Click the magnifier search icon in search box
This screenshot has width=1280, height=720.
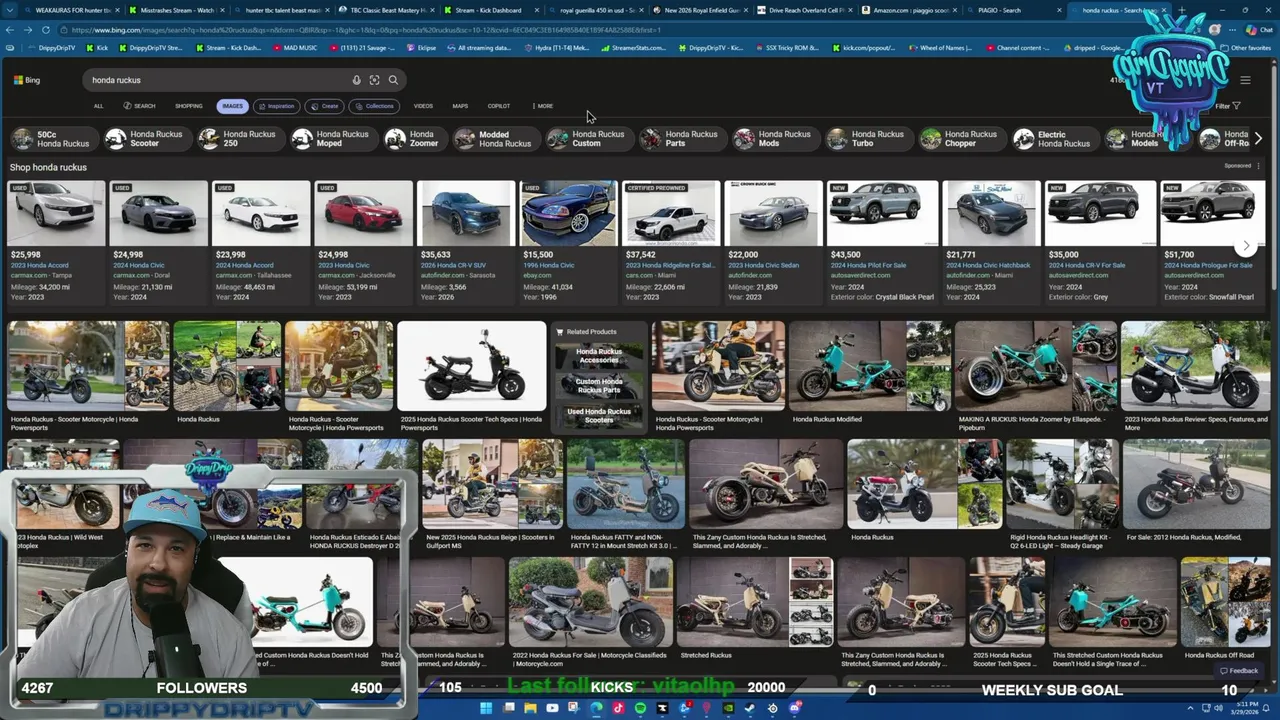coord(393,80)
